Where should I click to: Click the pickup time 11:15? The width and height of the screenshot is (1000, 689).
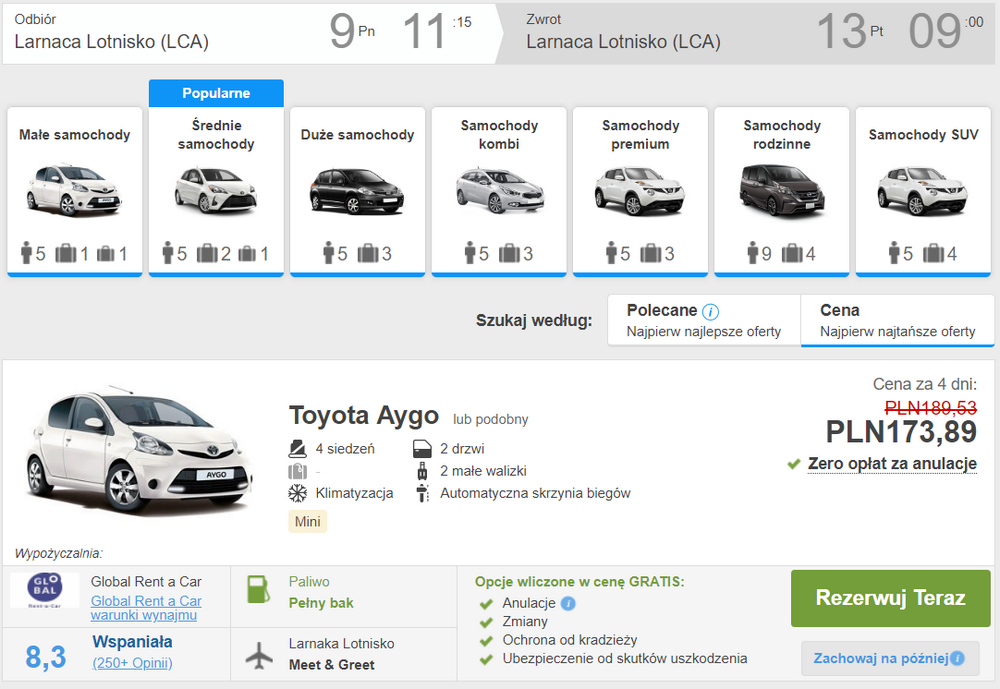click(x=437, y=31)
